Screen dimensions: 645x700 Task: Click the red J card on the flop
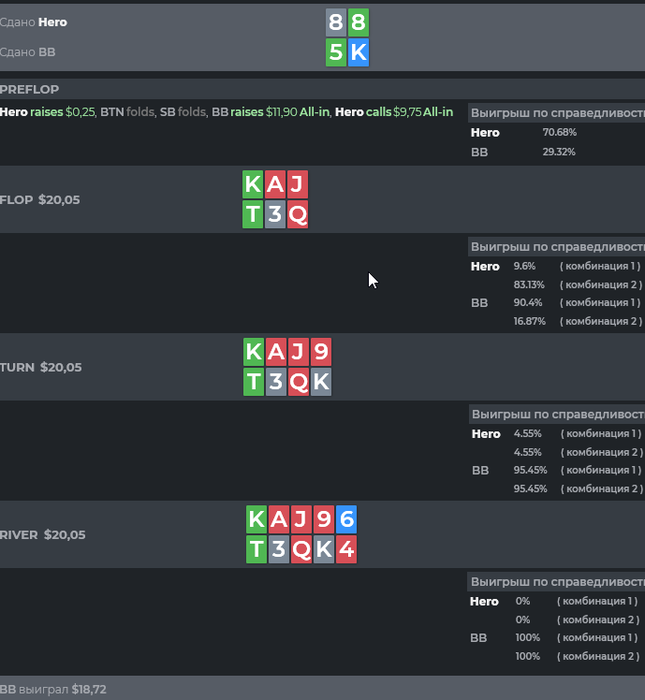tap(297, 184)
